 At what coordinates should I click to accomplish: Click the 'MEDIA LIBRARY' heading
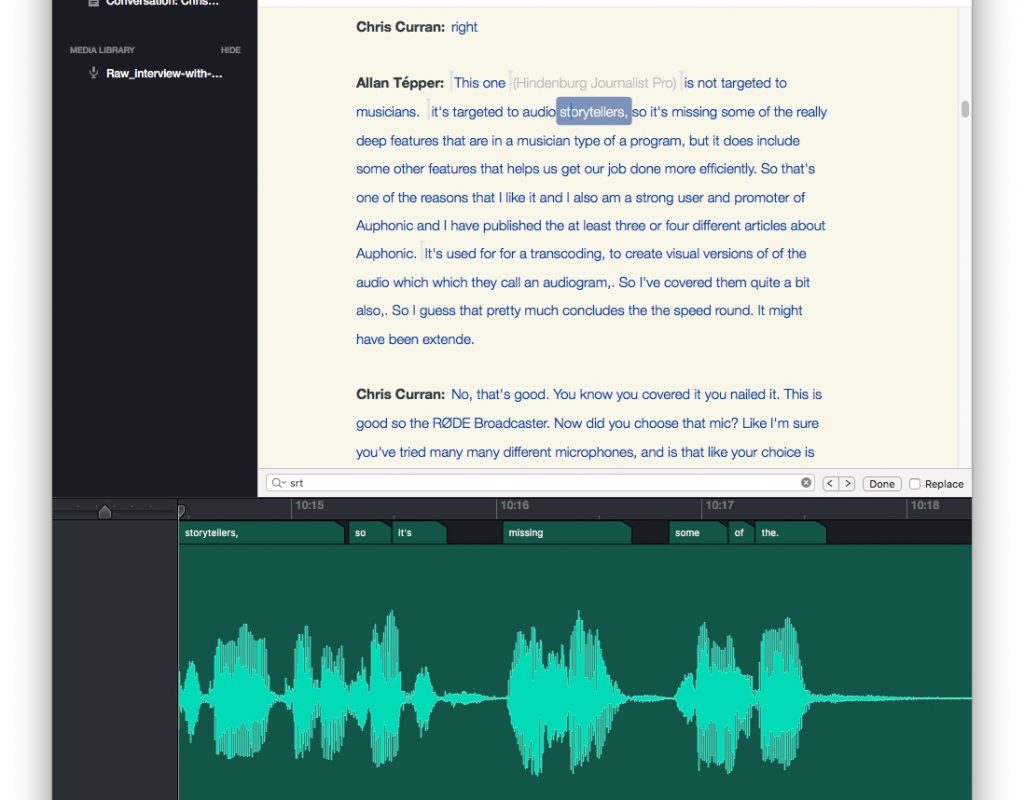coord(103,50)
